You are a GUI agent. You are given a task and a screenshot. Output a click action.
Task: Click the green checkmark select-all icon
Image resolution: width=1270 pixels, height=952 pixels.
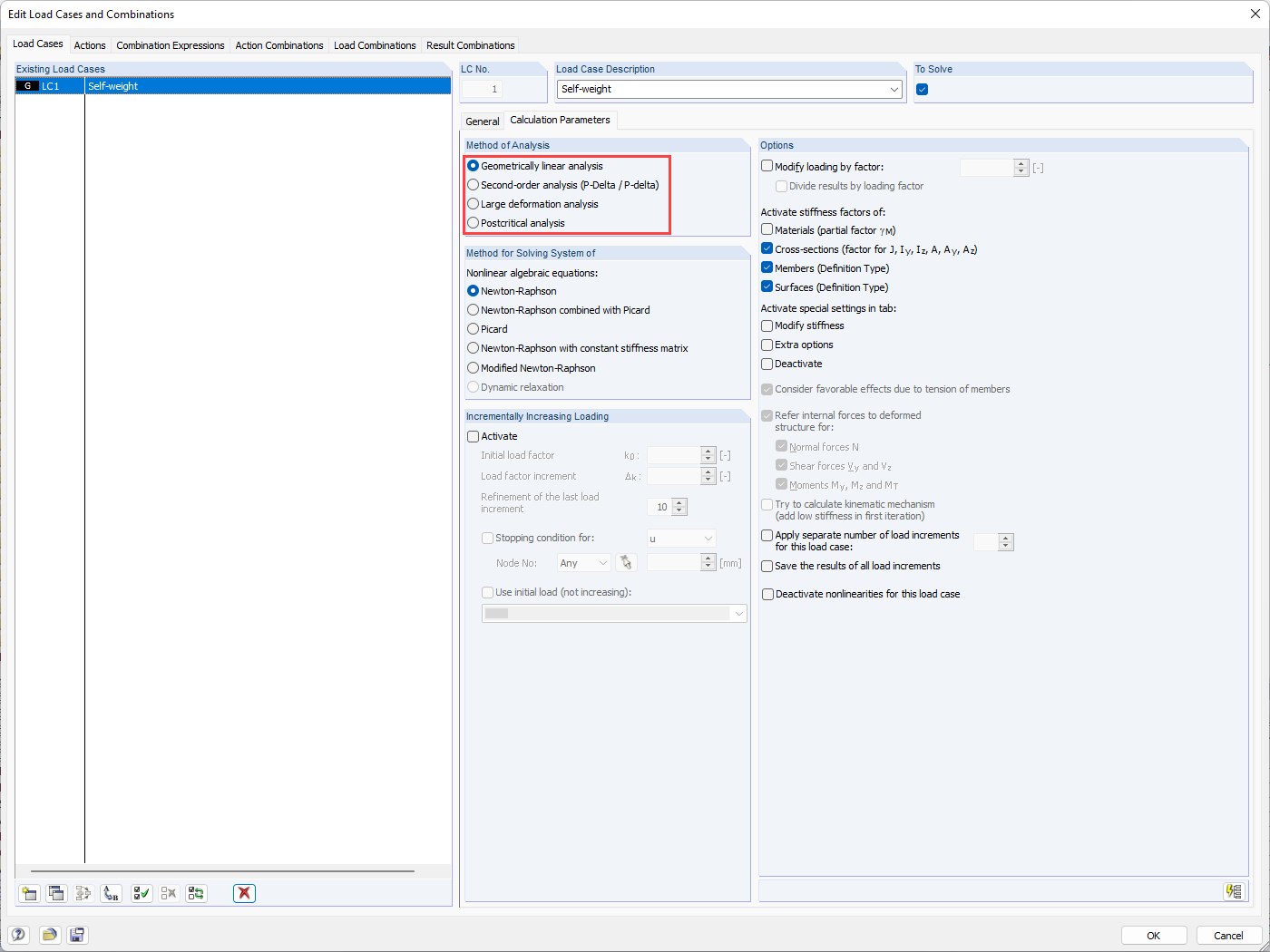pos(142,893)
